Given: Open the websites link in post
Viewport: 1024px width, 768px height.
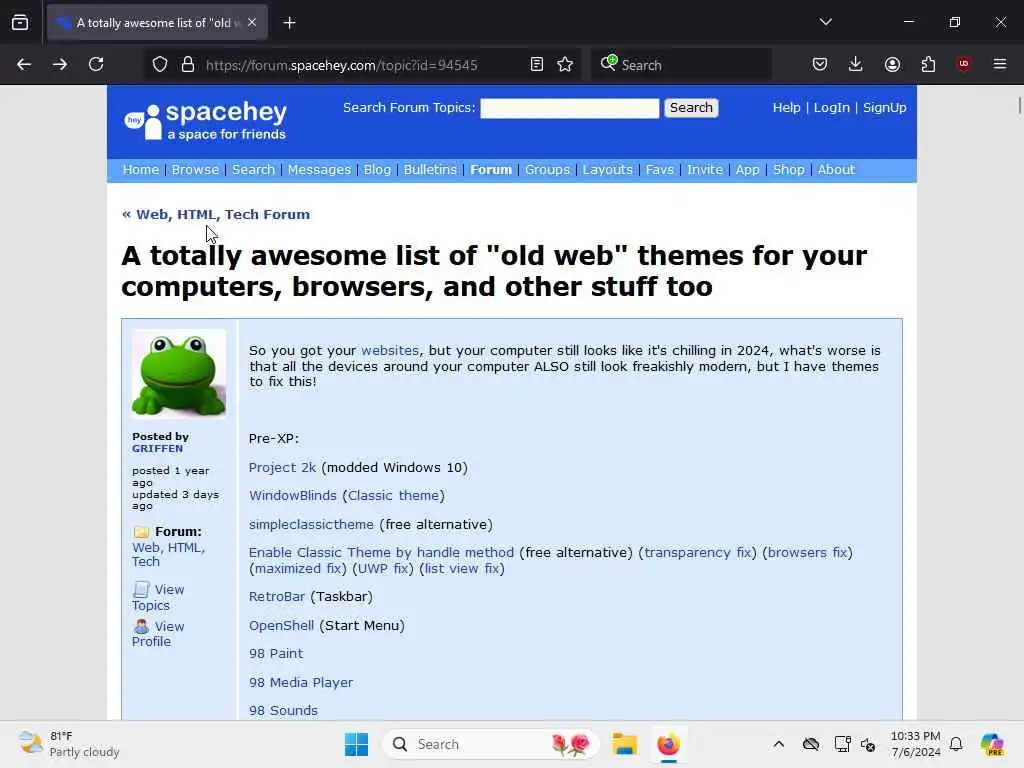Looking at the screenshot, I should pos(390,351).
